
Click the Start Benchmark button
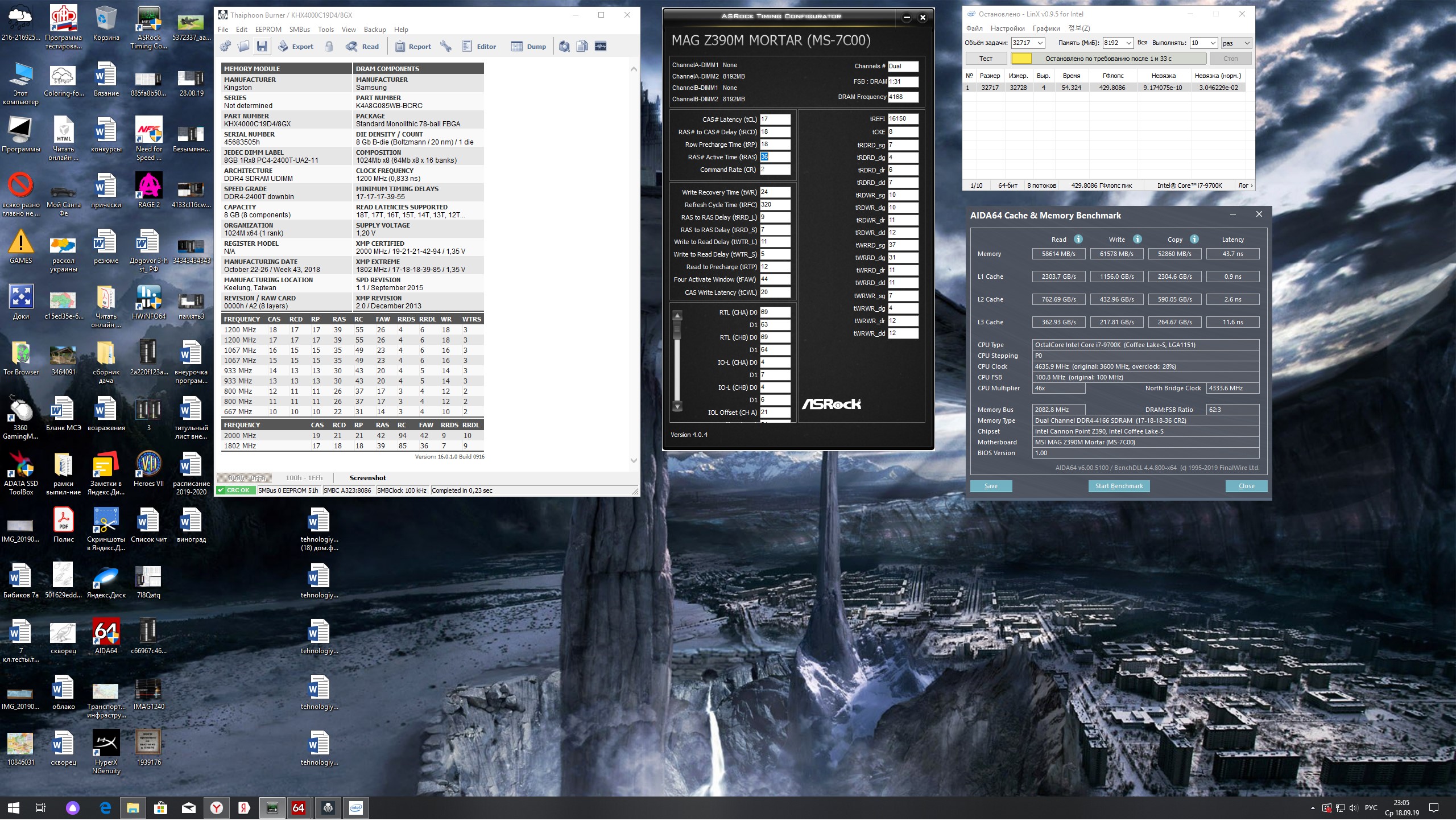click(x=1119, y=486)
